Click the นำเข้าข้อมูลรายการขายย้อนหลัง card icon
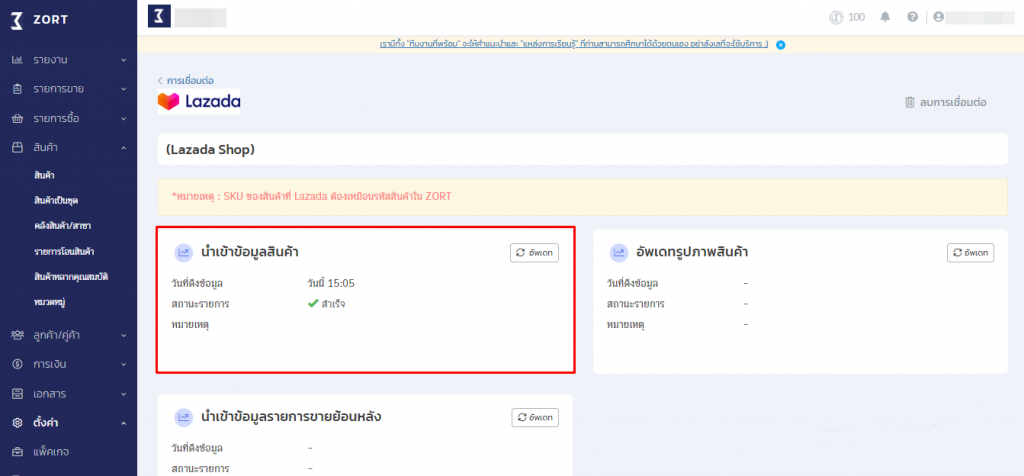The image size is (1024, 476). 183,417
